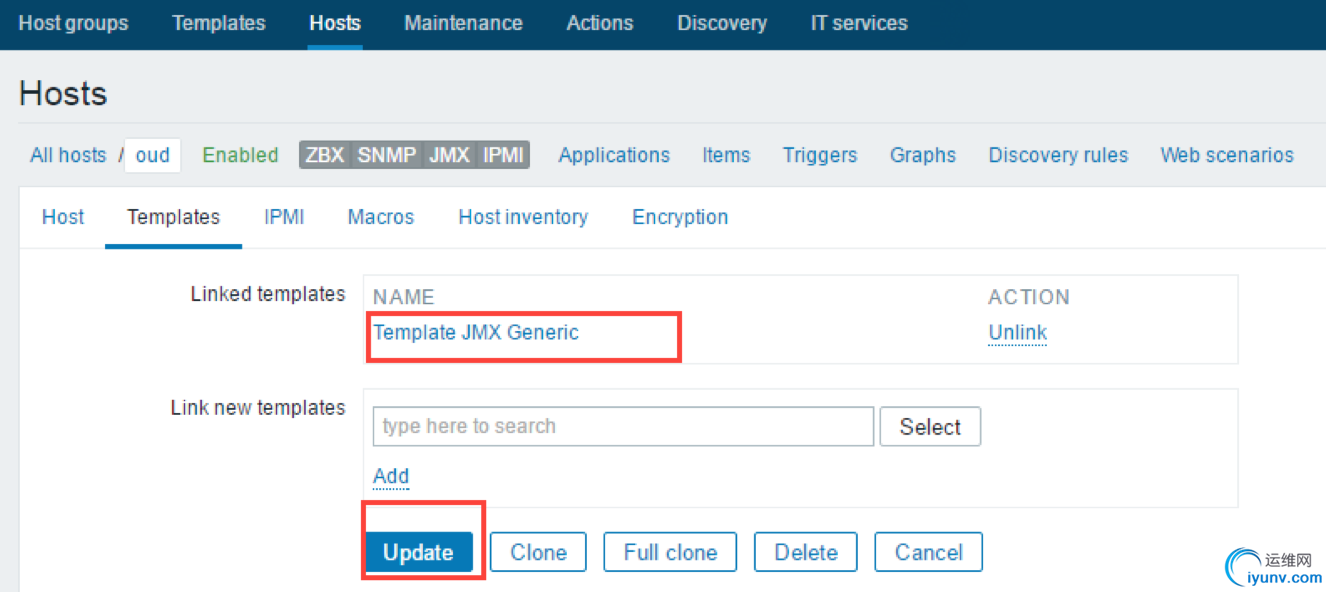Open Template JMX Generic link
This screenshot has height=594, width=1328.
click(476, 333)
